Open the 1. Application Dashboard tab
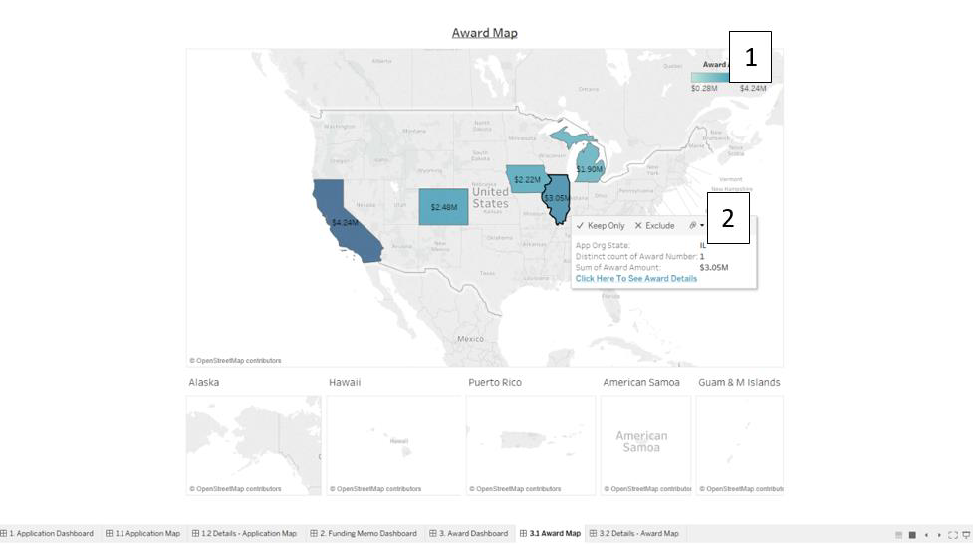973x544 pixels. tap(50, 534)
